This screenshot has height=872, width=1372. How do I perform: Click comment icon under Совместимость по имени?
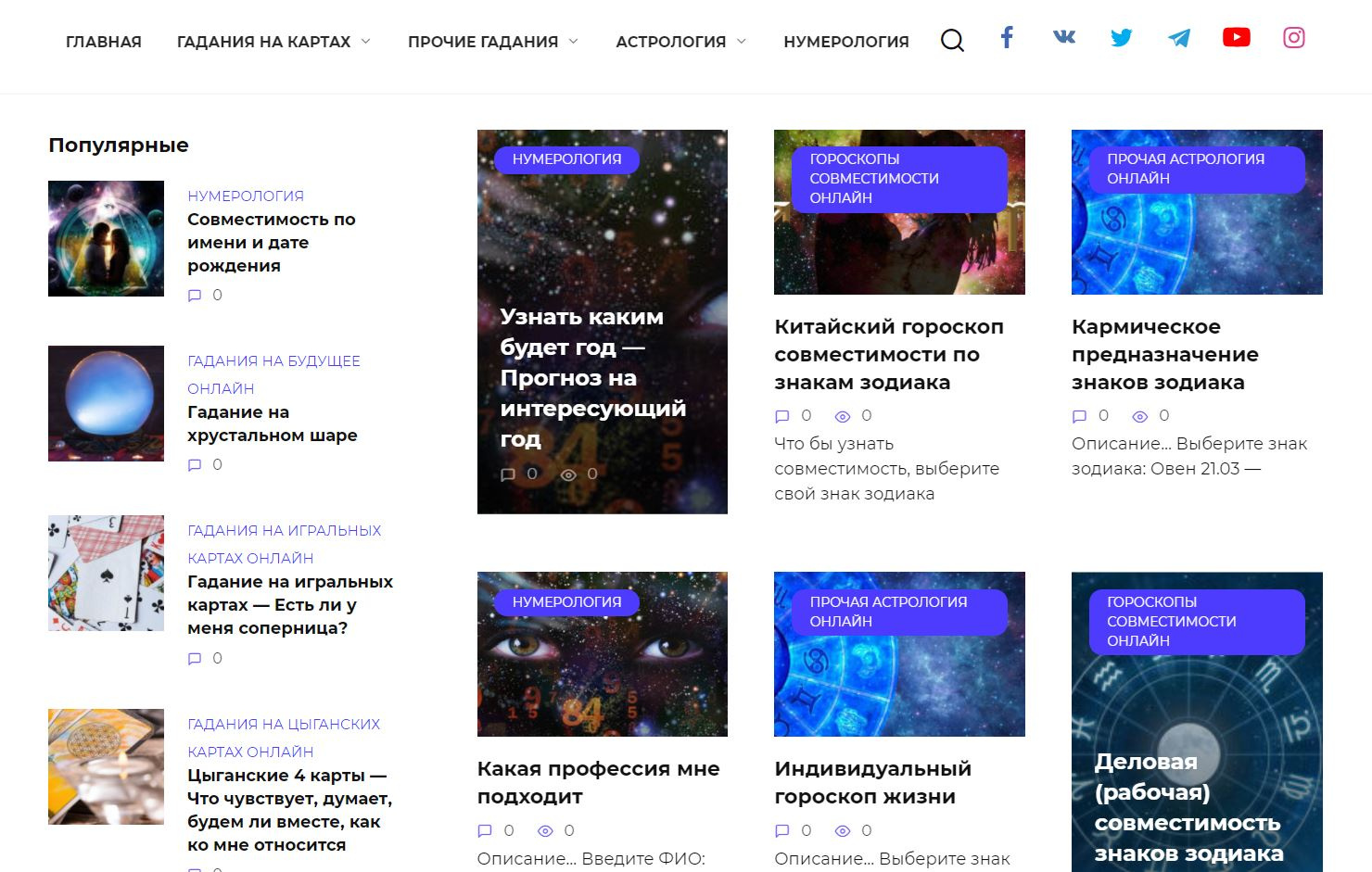click(x=195, y=296)
